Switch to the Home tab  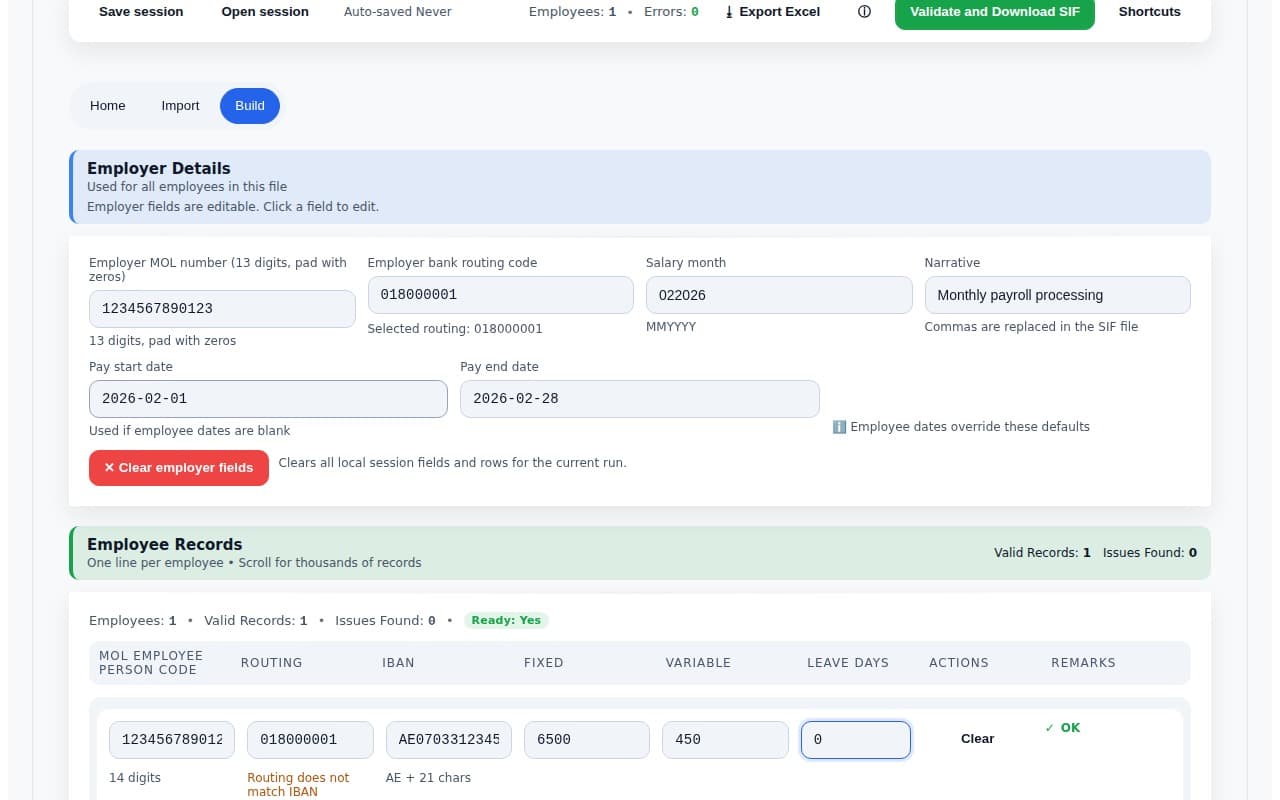click(107, 105)
